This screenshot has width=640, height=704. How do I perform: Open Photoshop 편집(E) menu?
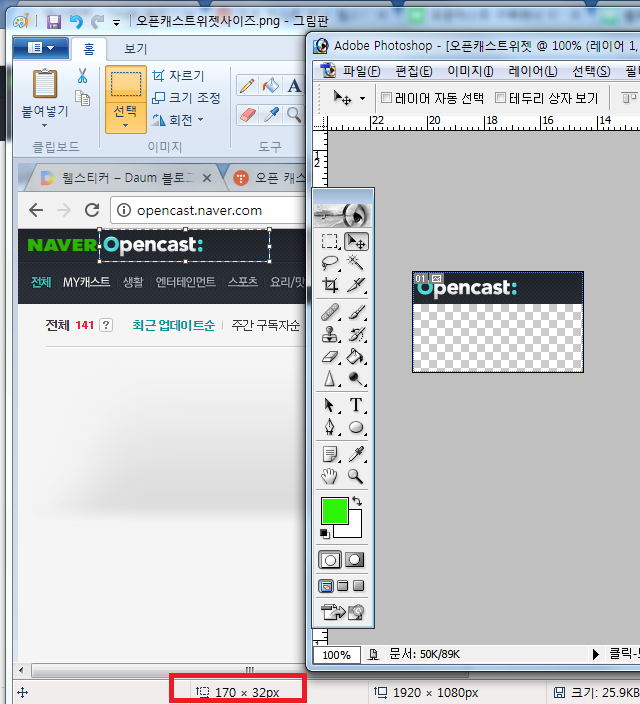point(414,71)
